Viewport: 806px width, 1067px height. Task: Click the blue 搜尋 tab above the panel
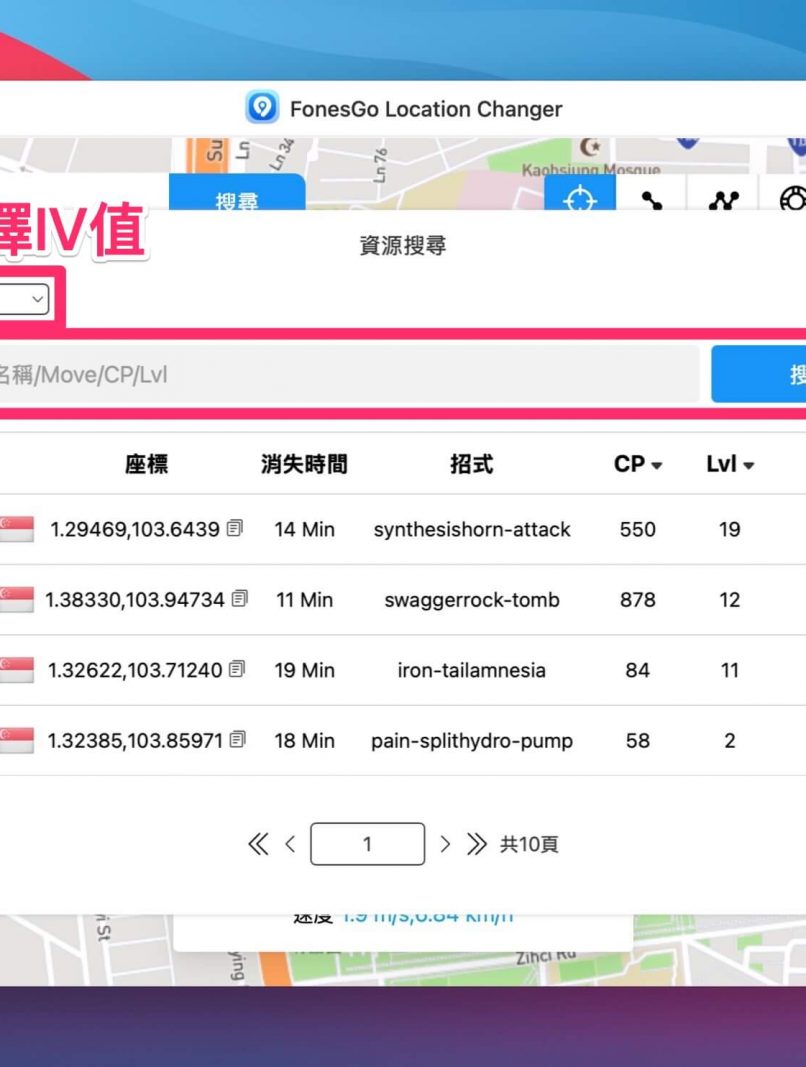pos(237,198)
